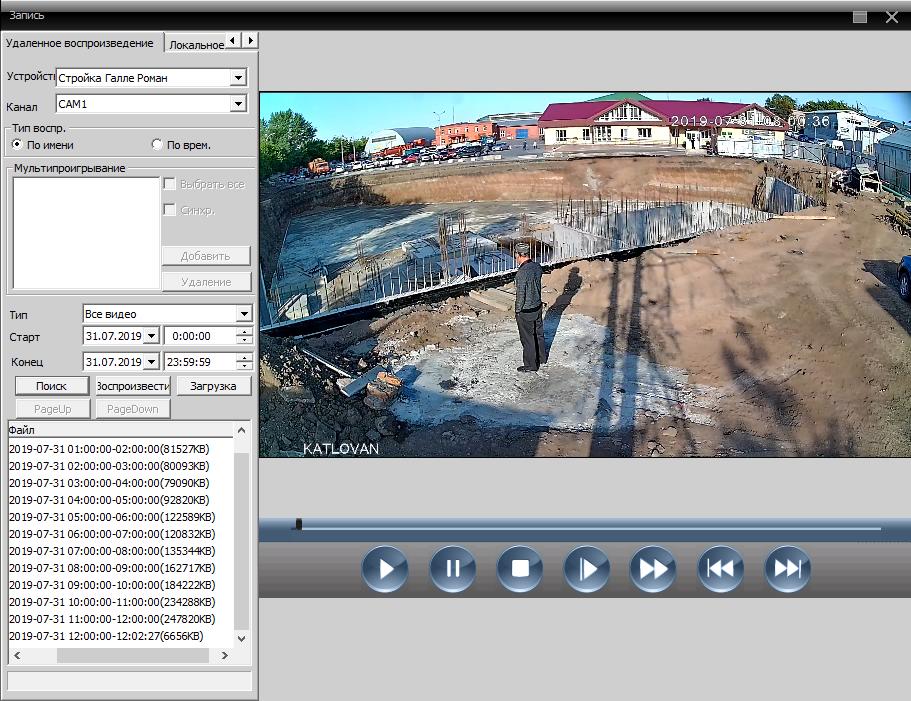Click the 'Загрузка' download button
Screen dimensions: 911x701
tap(213, 386)
